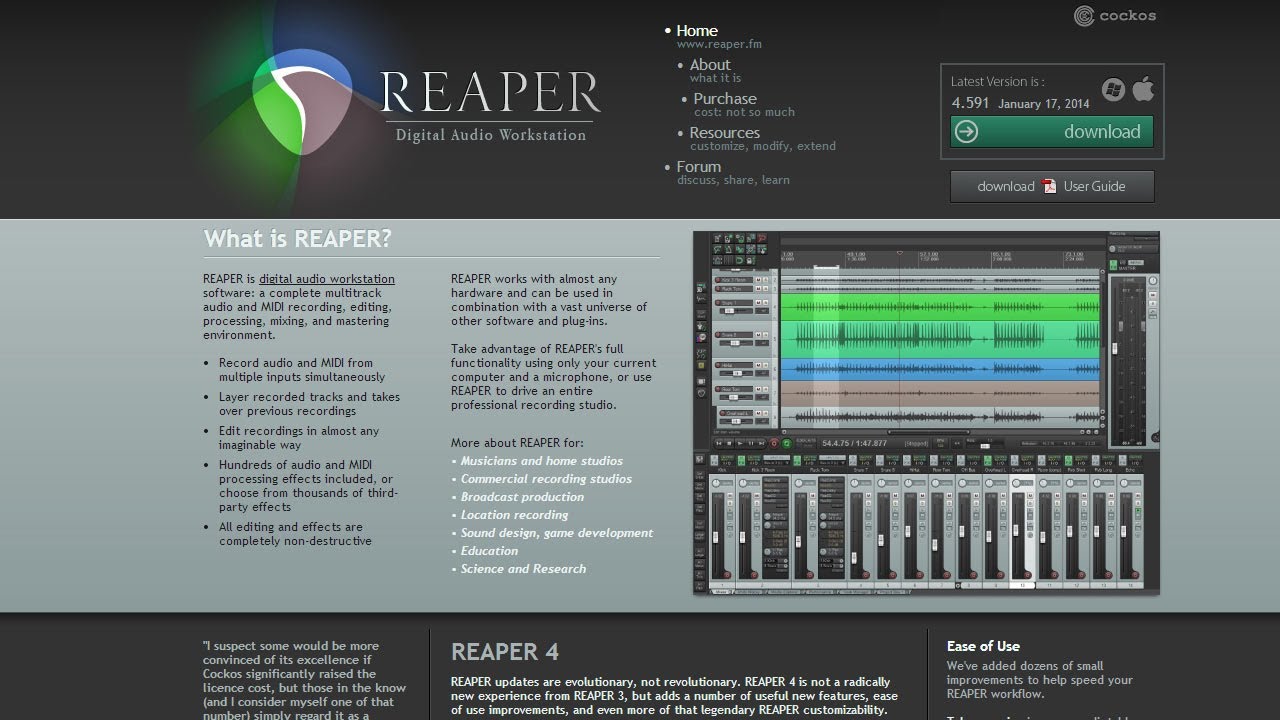This screenshot has width=1280, height=720.
Task: Click 'We've added dozens of small' paragraph
Action: click(1040, 680)
